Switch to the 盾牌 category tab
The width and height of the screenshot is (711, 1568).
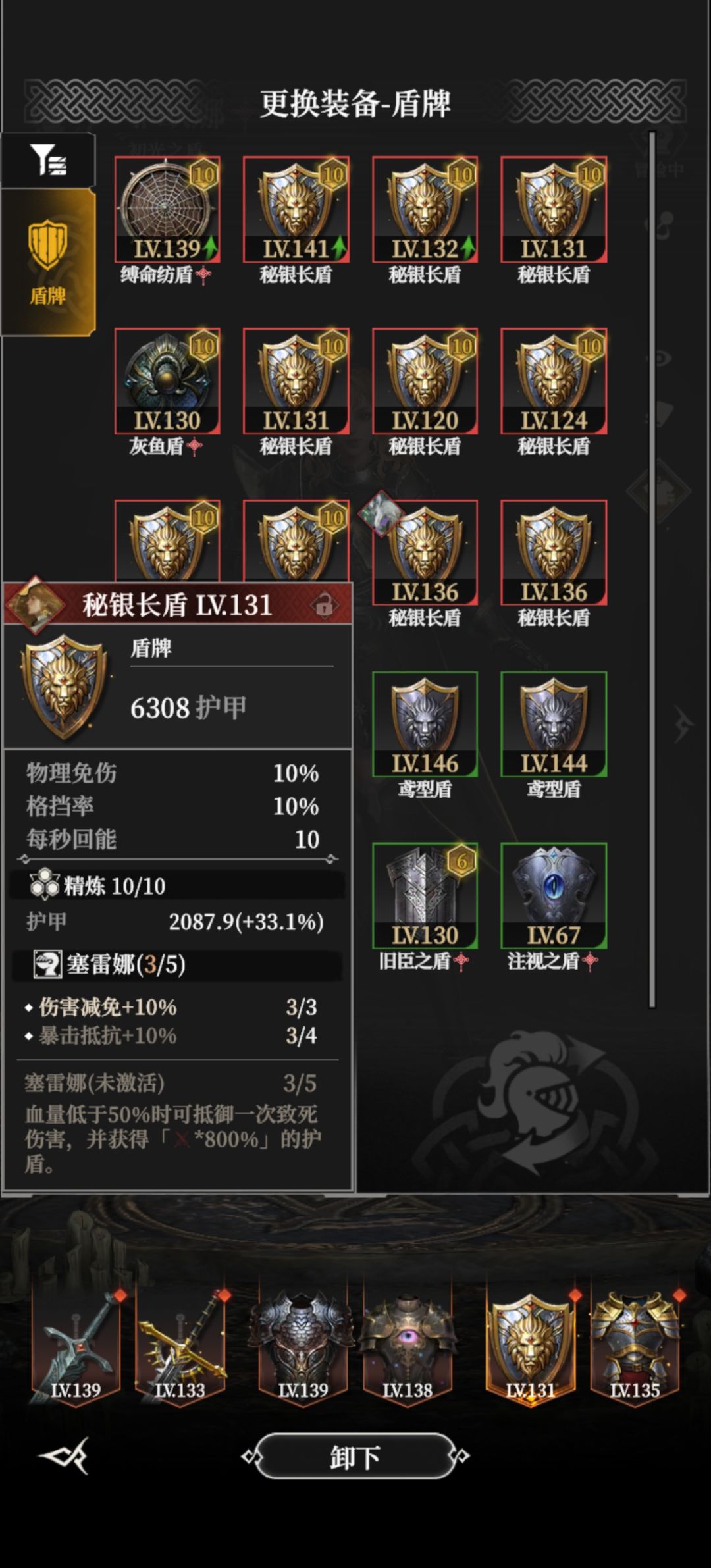tap(48, 263)
